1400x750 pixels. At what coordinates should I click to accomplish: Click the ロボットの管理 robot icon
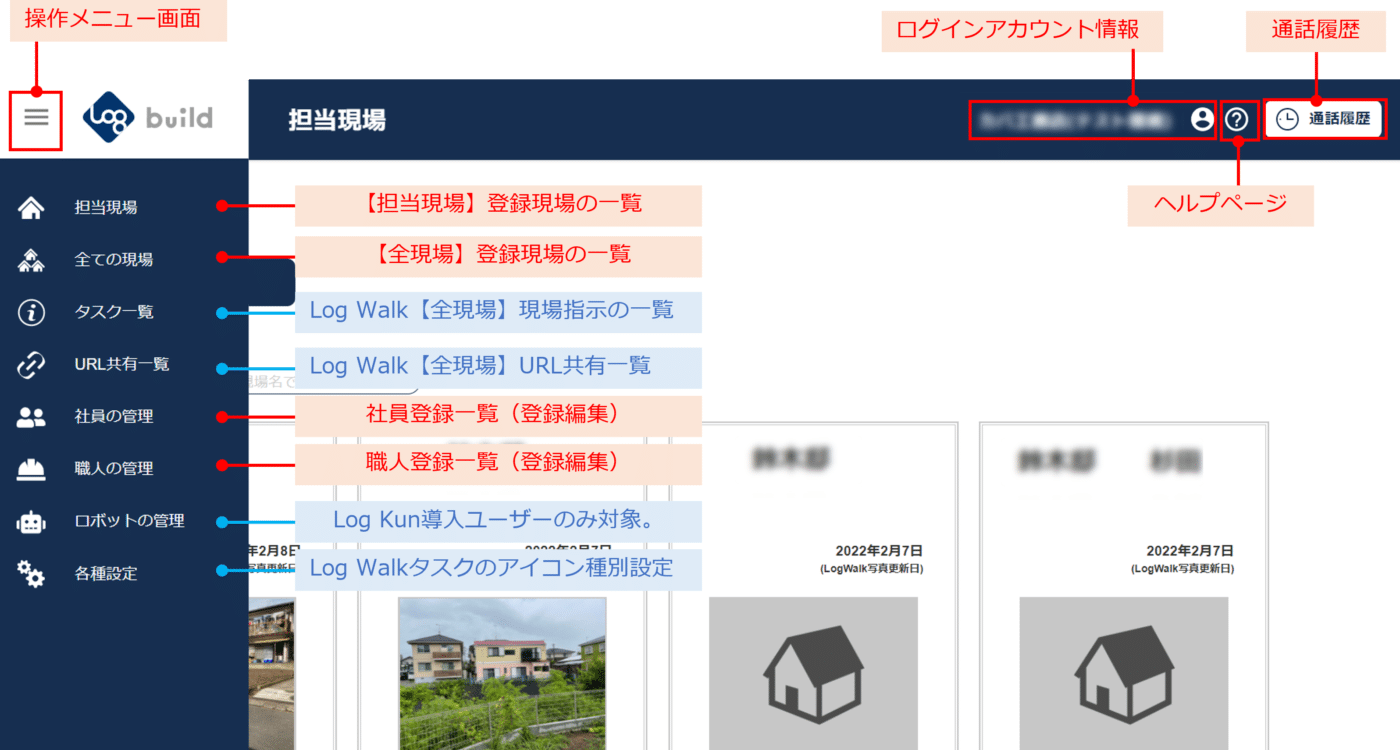click(x=31, y=521)
